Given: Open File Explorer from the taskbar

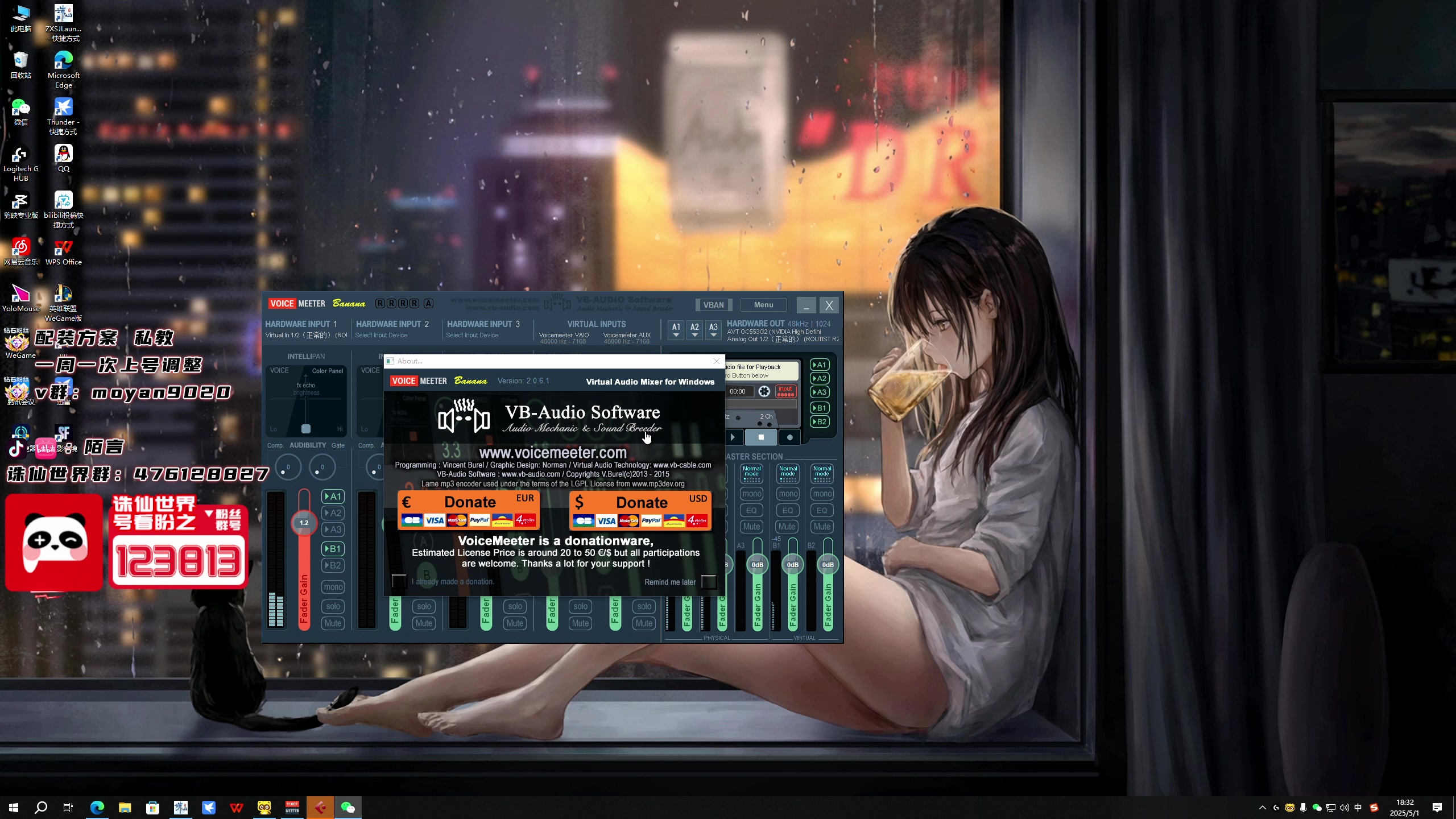Looking at the screenshot, I should [125, 807].
